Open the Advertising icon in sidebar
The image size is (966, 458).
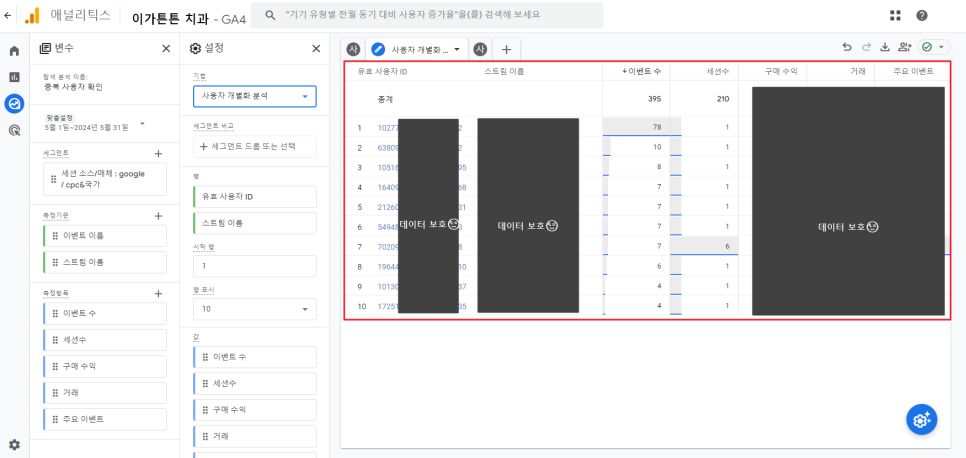pyautogui.click(x=14, y=130)
